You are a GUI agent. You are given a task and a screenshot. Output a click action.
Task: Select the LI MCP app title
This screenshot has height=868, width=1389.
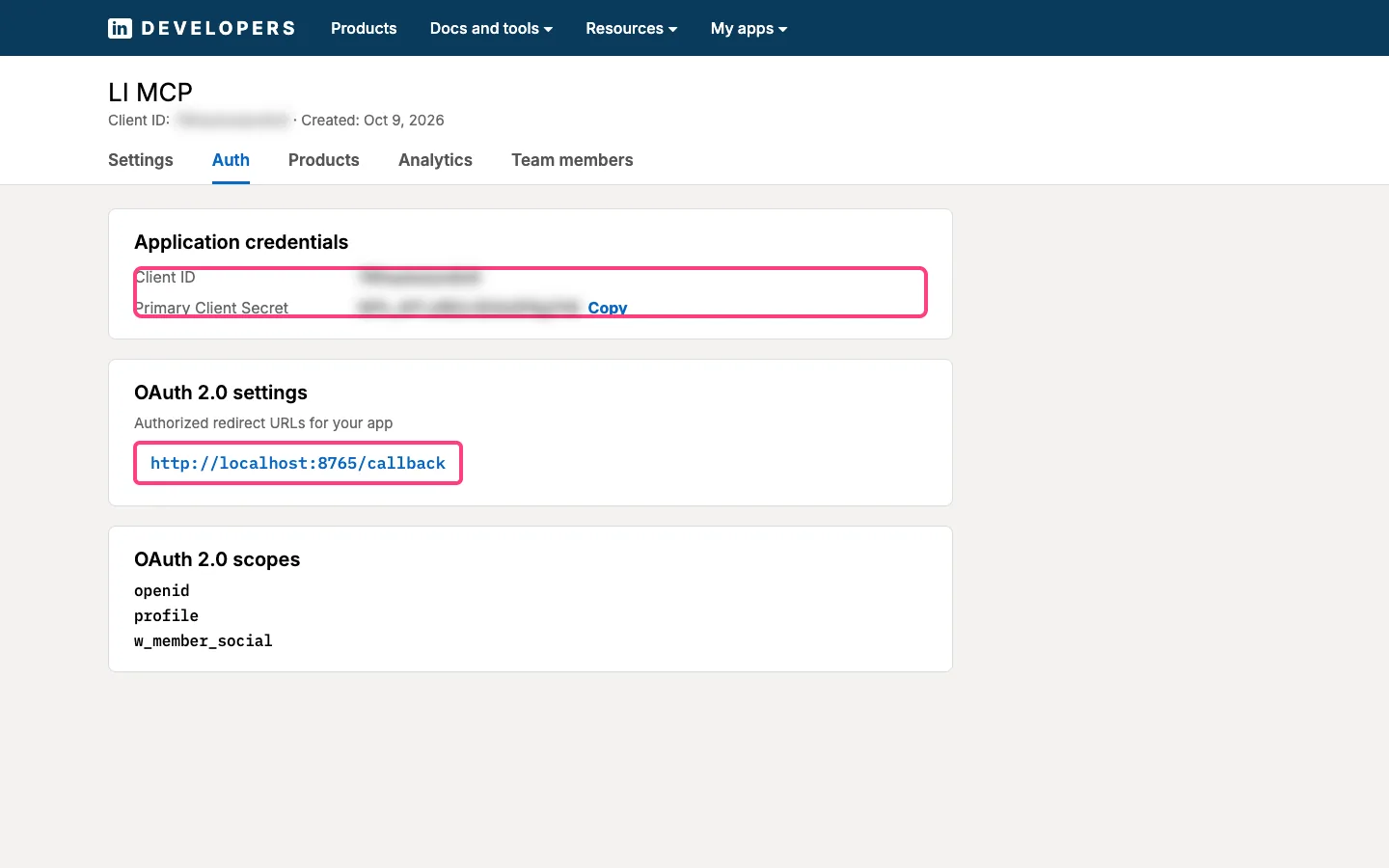(150, 92)
